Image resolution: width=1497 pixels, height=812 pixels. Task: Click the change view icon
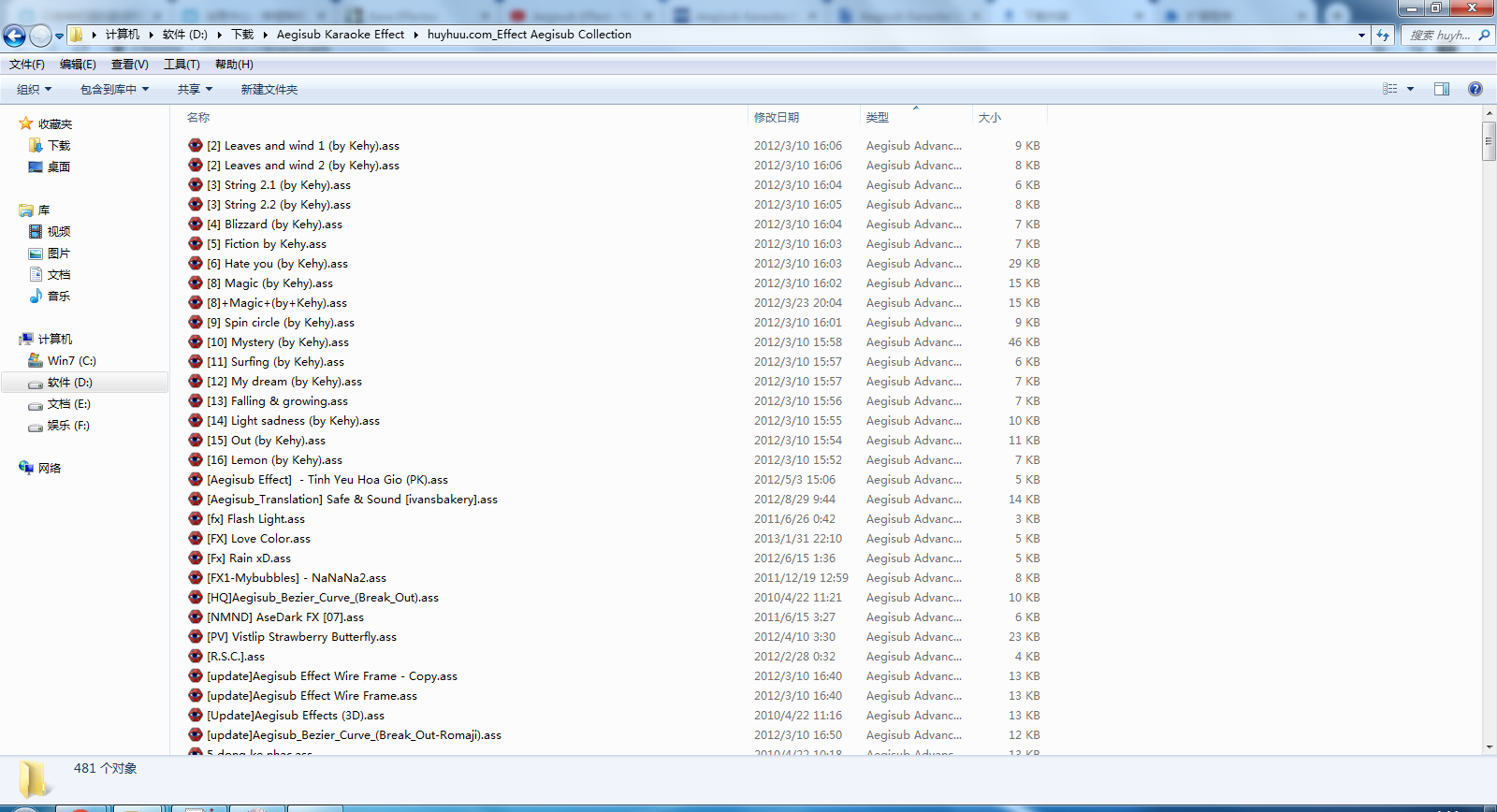1390,89
